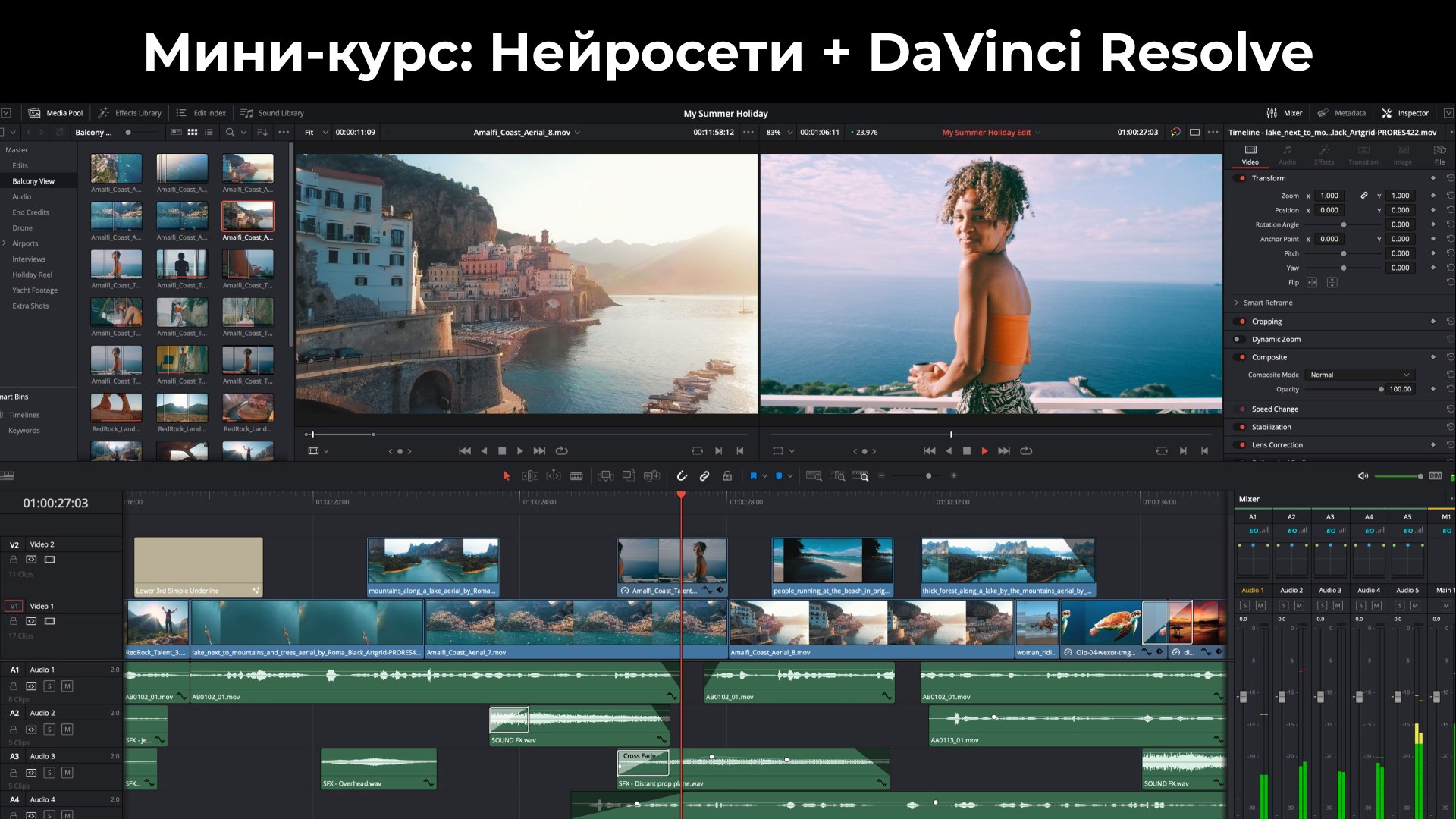1456x819 pixels.
Task: Toggle the Mixer panel button
Action: [x=1284, y=113]
